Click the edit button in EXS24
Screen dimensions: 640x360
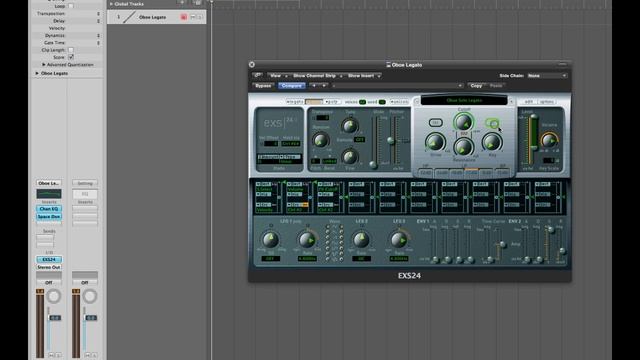pos(529,102)
